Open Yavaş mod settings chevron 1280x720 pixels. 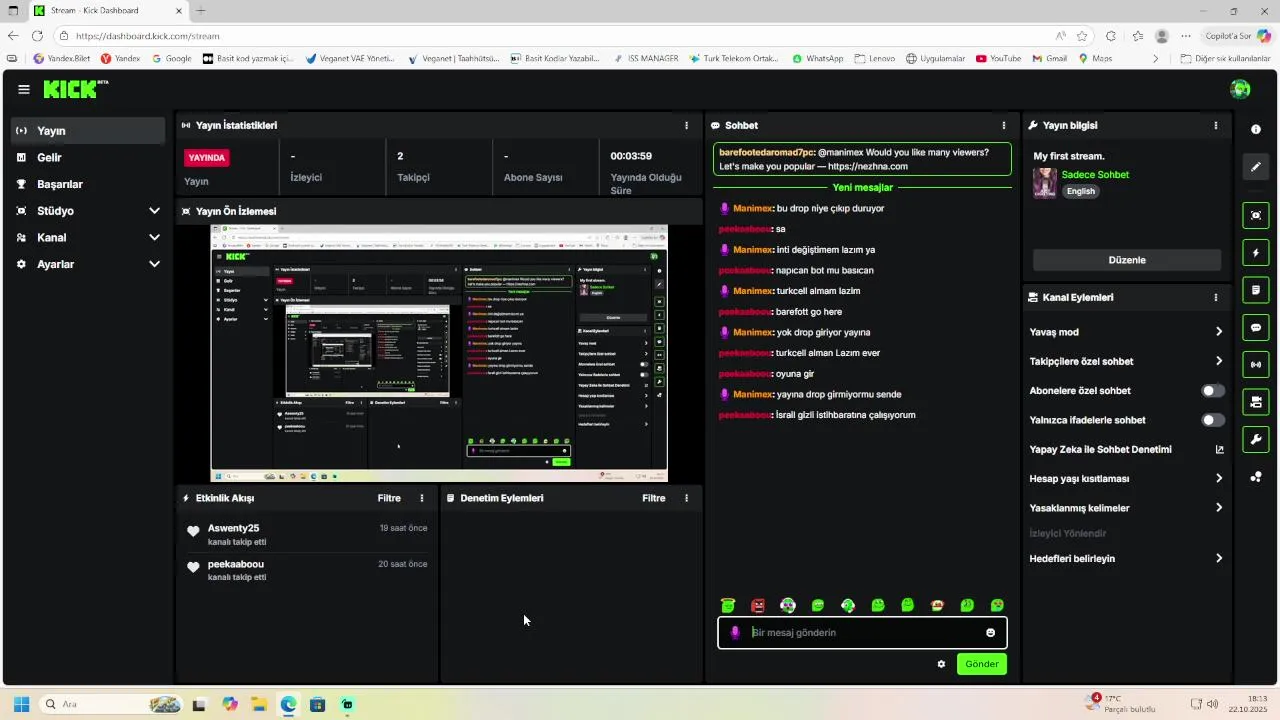point(1219,332)
